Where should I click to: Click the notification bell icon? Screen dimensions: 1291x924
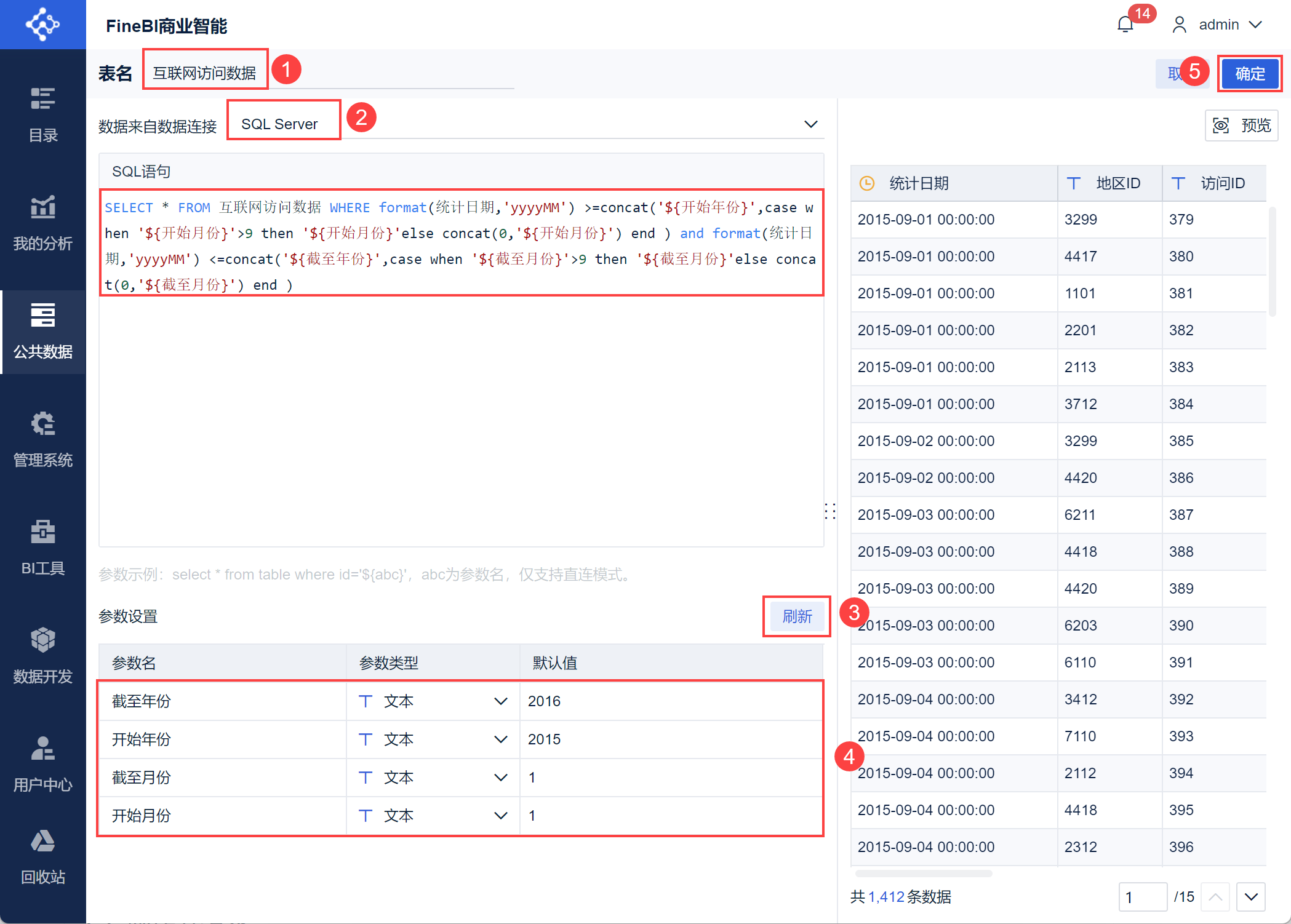(x=1125, y=25)
